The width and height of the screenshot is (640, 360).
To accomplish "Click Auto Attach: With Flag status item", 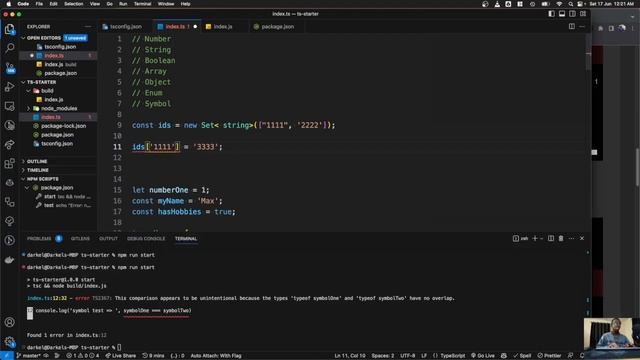I will pos(216,356).
